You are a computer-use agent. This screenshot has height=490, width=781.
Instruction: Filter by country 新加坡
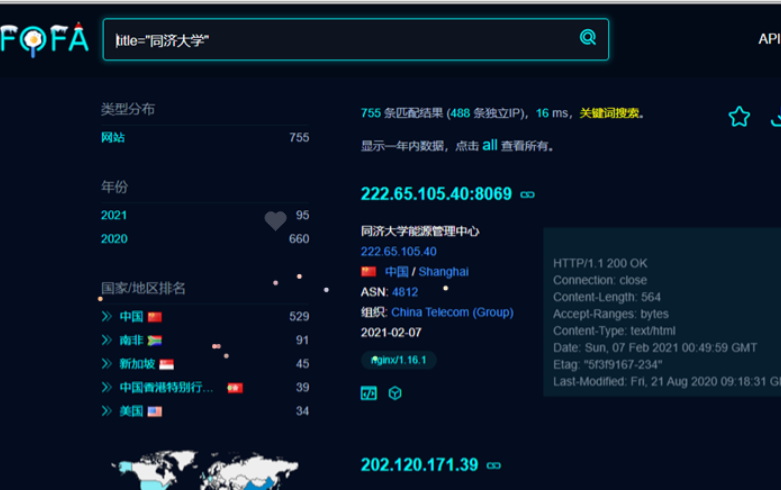tap(137, 364)
